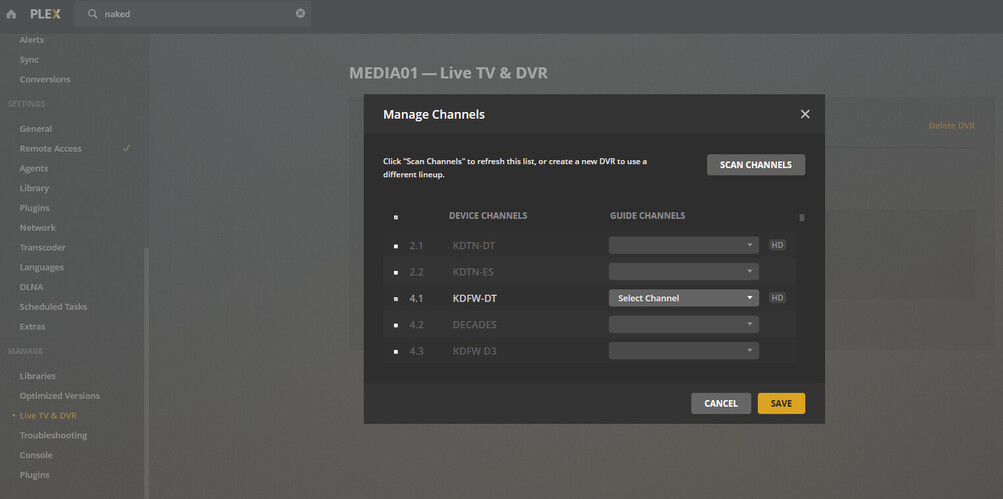Open Transcoder settings
Viewport: 1003px width, 499px height.
[42, 248]
